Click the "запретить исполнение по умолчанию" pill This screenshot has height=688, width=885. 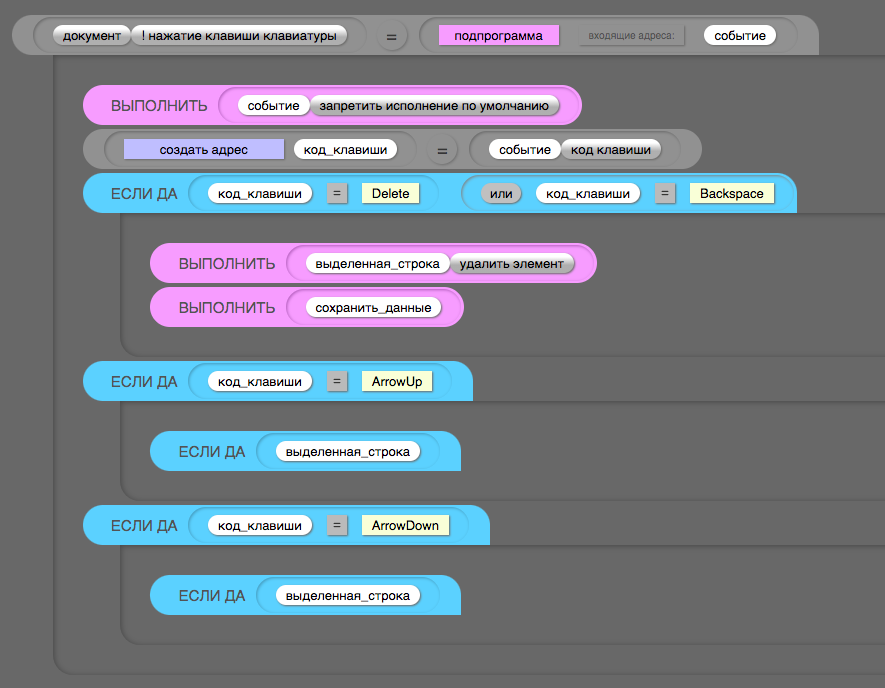(434, 106)
